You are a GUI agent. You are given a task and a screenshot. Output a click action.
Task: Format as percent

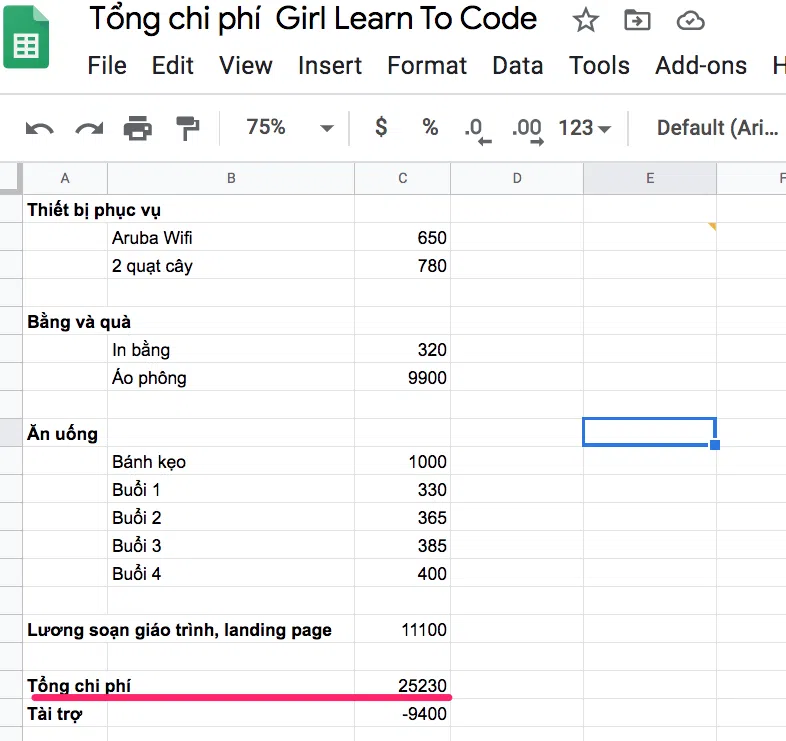tap(430, 127)
